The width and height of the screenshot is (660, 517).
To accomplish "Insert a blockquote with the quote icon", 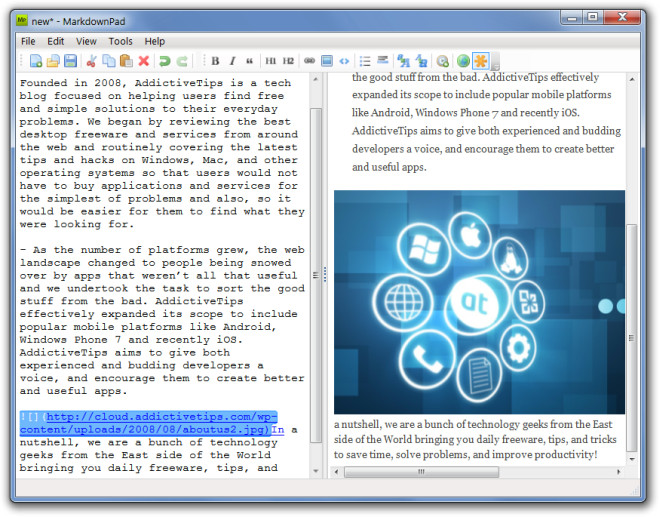I will (x=250, y=61).
